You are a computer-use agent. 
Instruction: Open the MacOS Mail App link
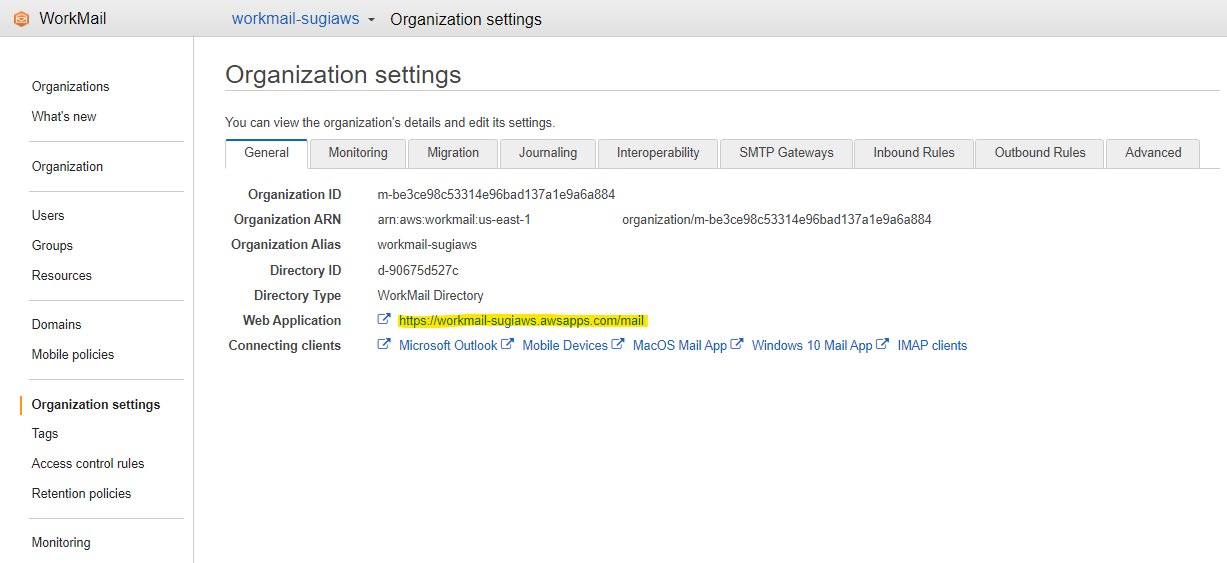click(x=680, y=345)
